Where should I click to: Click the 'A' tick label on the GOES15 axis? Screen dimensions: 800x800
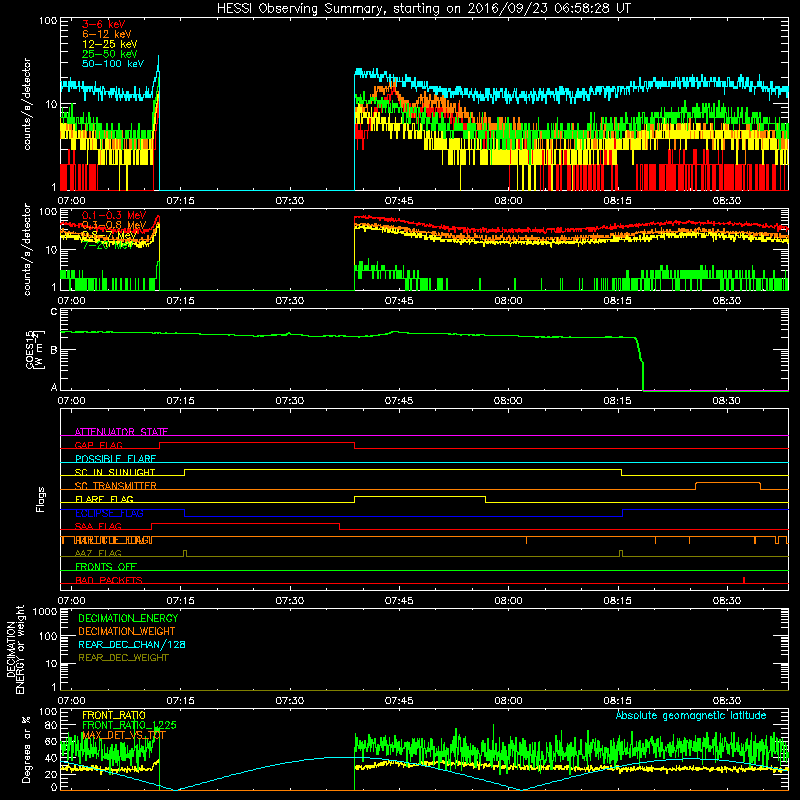54,387
